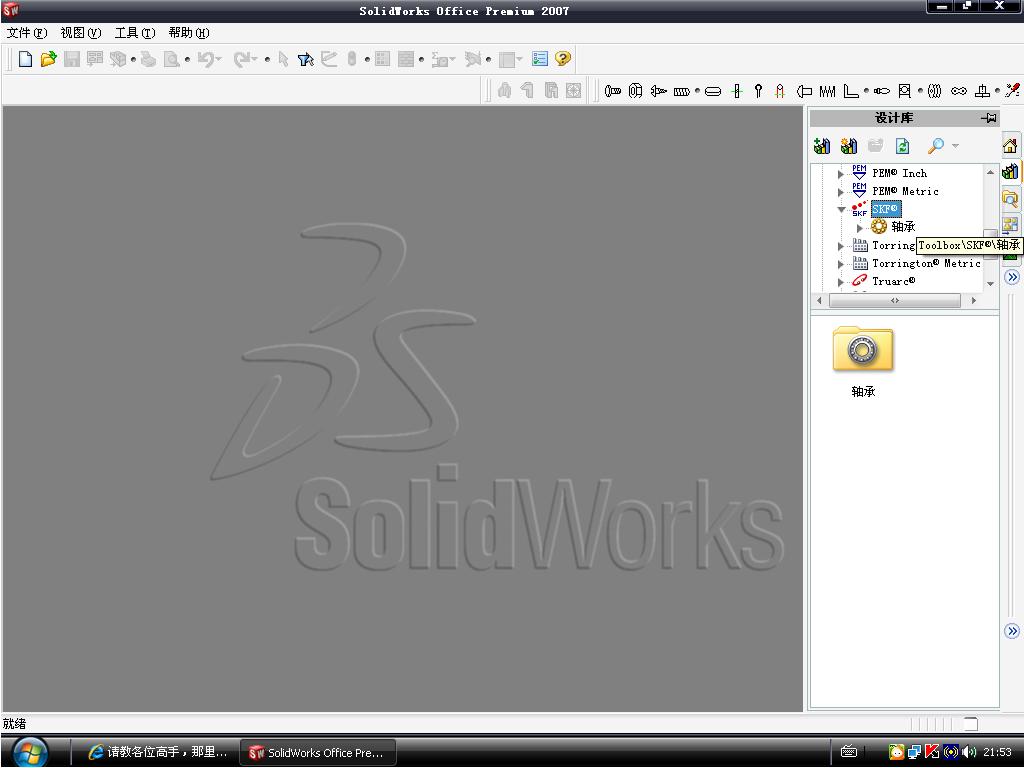Screen dimensions: 1024x768
Task: Click the horizontal scrollbar right arrow
Action: 974,300
